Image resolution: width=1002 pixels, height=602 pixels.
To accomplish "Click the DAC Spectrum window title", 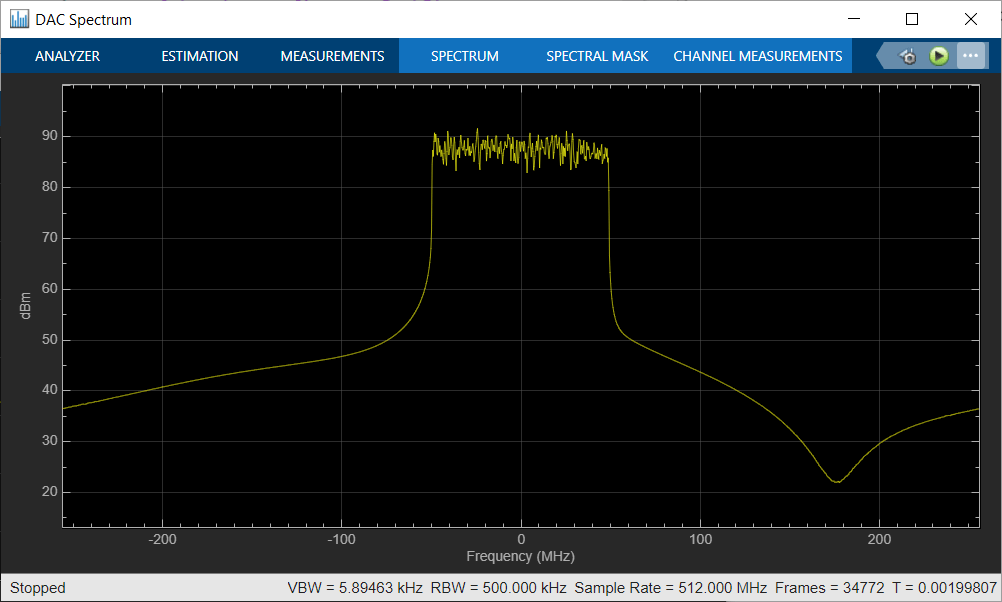I will click(x=84, y=20).
